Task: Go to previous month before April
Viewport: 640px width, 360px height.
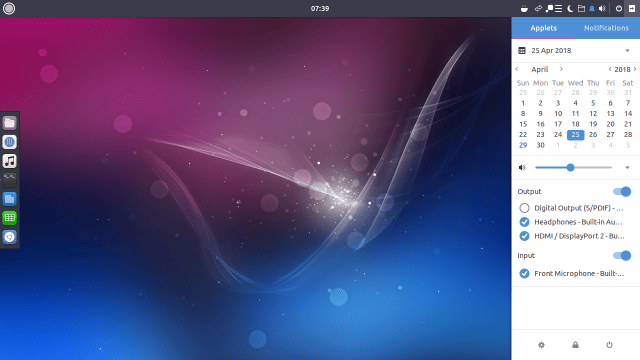Action: (x=517, y=69)
